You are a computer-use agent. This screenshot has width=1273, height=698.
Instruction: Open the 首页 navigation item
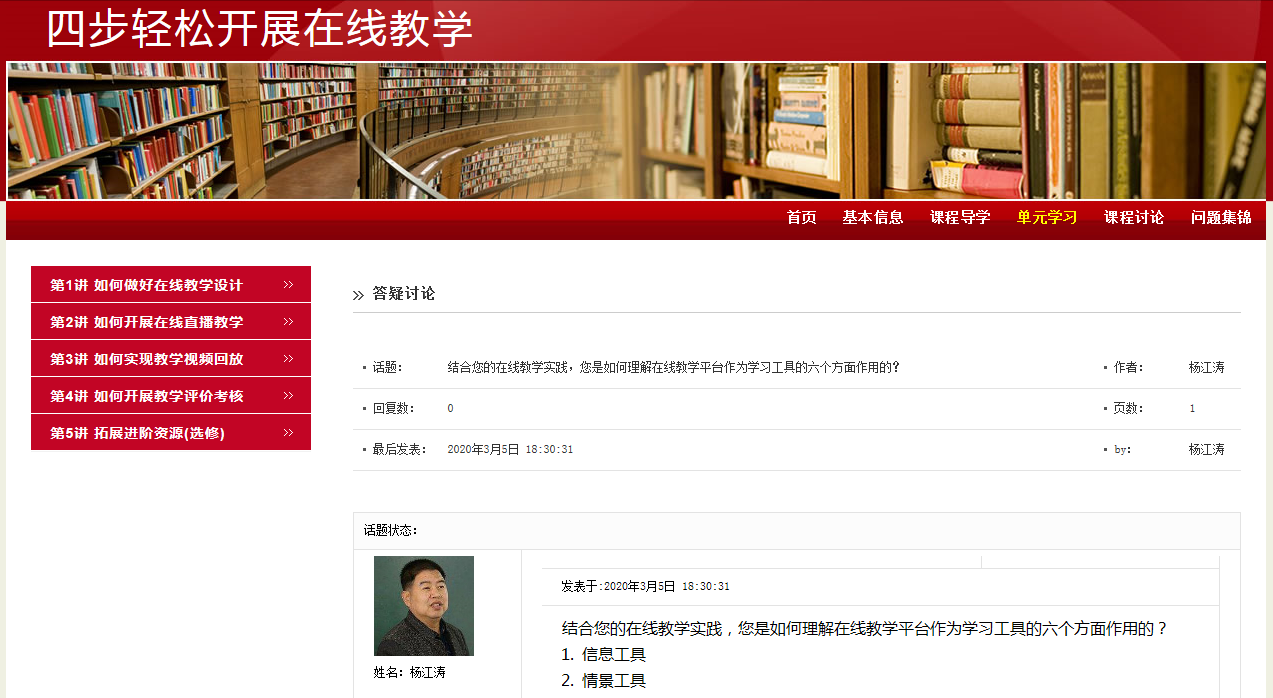(x=801, y=217)
